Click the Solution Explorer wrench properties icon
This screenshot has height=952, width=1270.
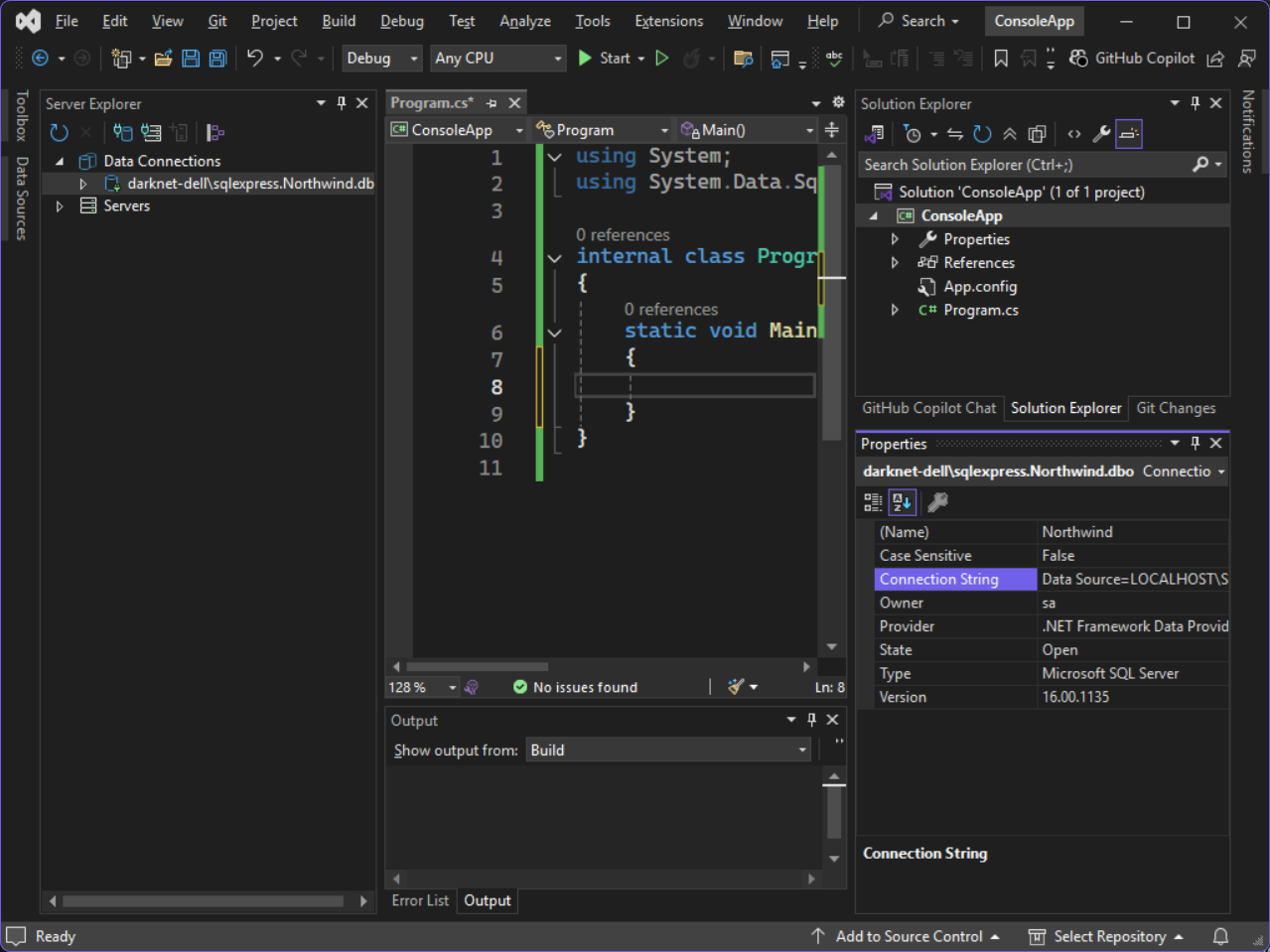tap(1101, 134)
